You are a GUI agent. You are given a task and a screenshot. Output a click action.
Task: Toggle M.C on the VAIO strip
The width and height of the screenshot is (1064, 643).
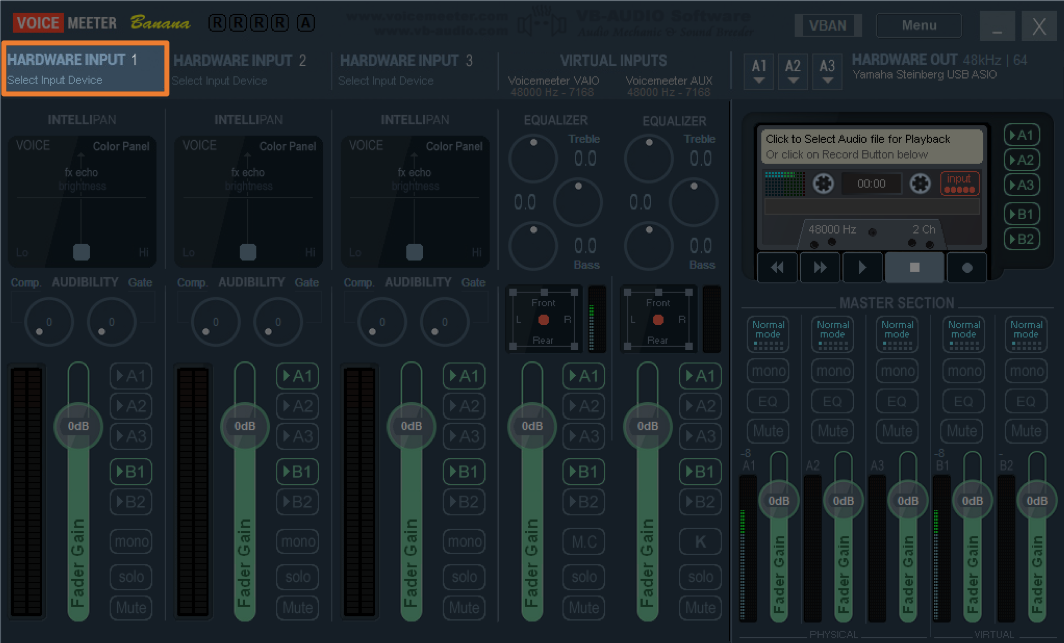[x=584, y=541]
